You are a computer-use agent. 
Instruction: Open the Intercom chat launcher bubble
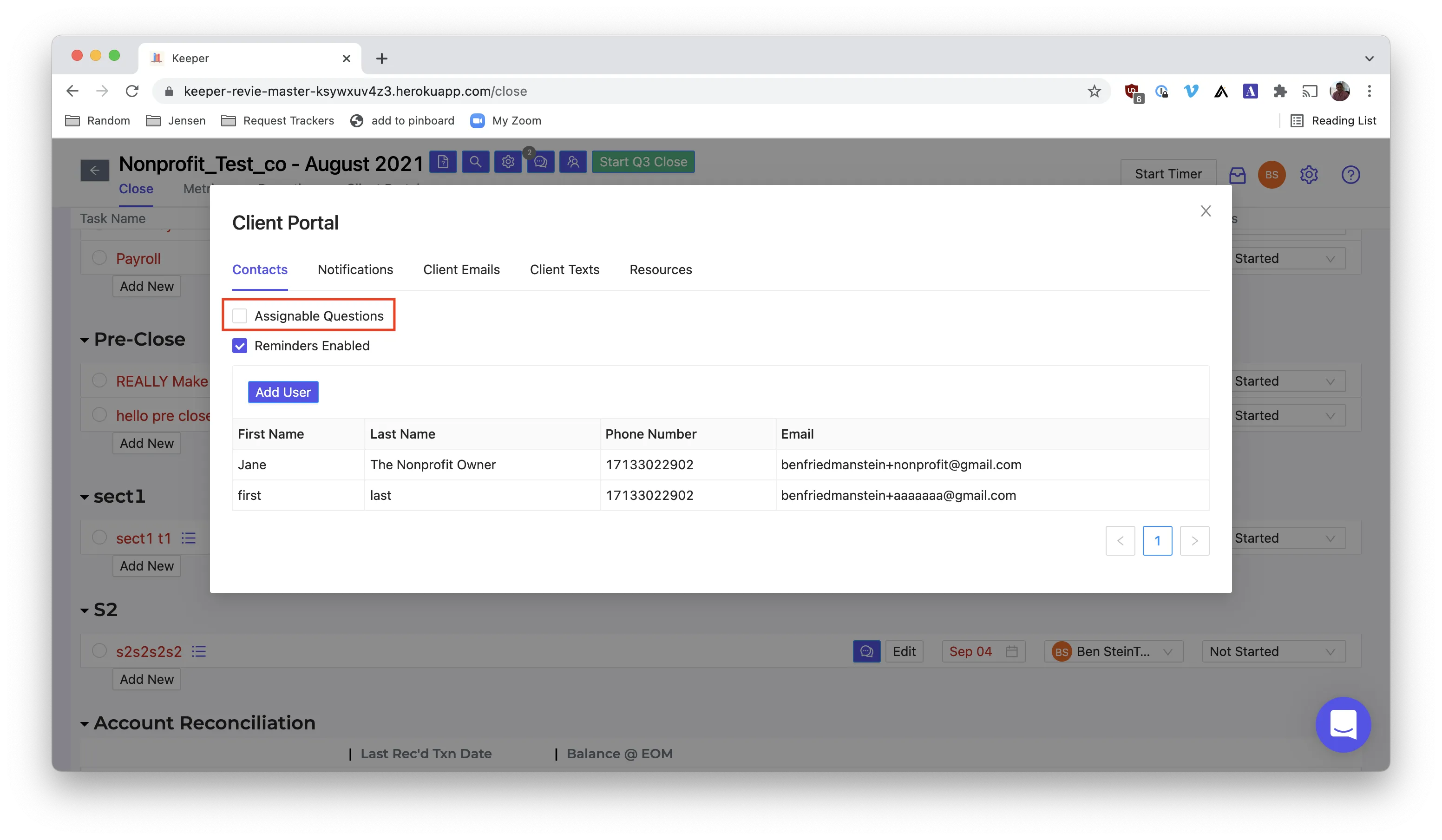point(1343,724)
